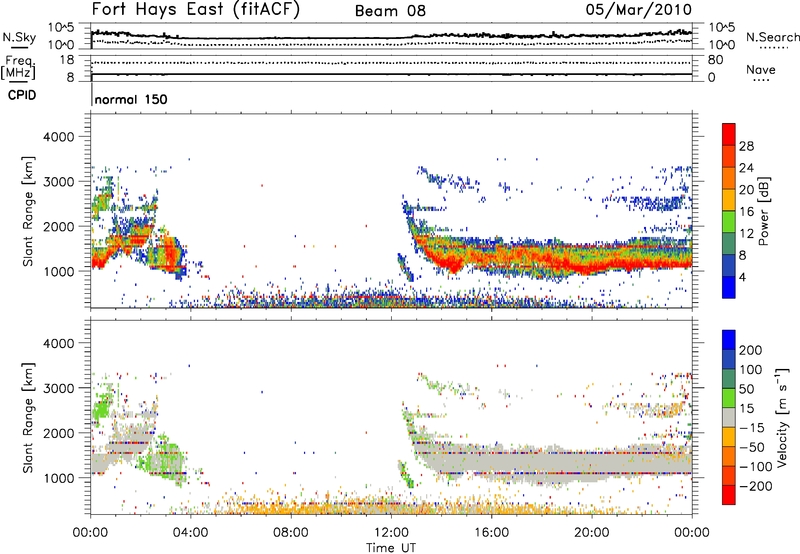This screenshot has height=554, width=800.
Task: Pick the green 15–50 Velocity swatch
Action: 729,398
